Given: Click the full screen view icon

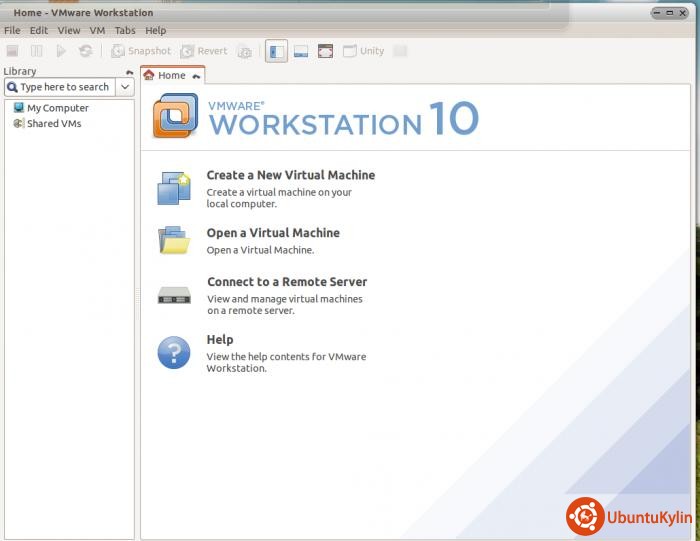Looking at the screenshot, I should 325,51.
